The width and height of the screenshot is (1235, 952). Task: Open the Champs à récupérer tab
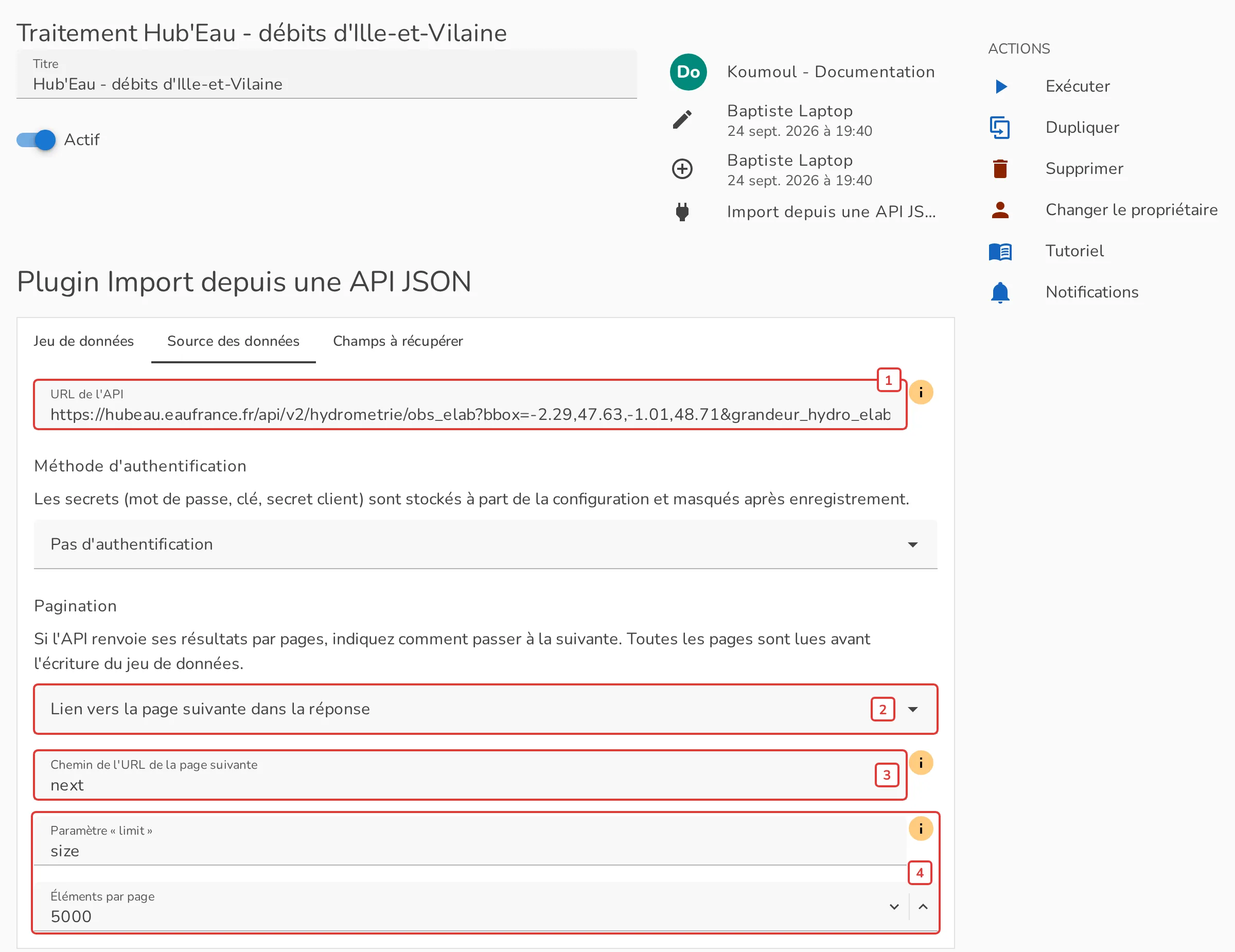398,341
